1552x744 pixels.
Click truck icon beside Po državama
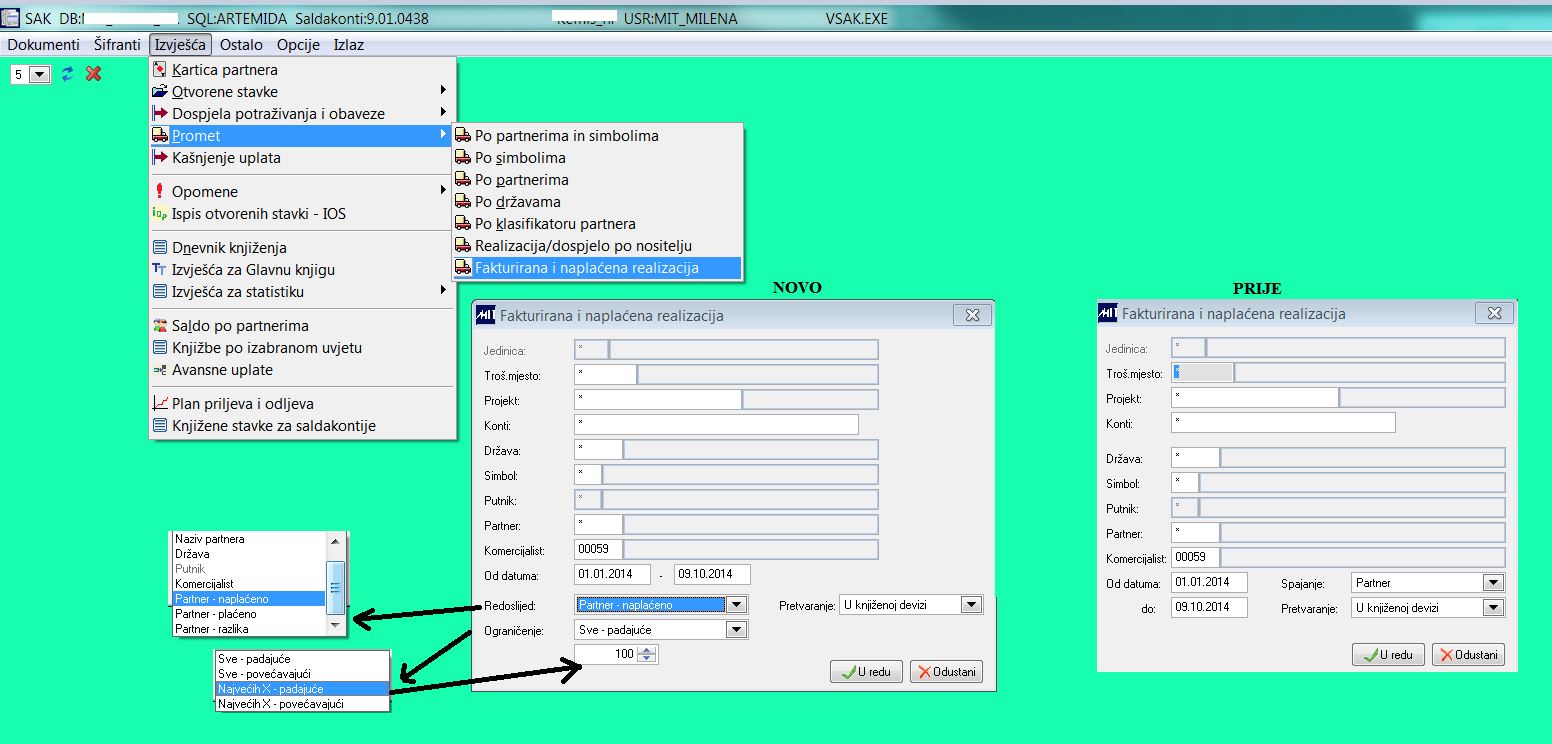coord(463,201)
